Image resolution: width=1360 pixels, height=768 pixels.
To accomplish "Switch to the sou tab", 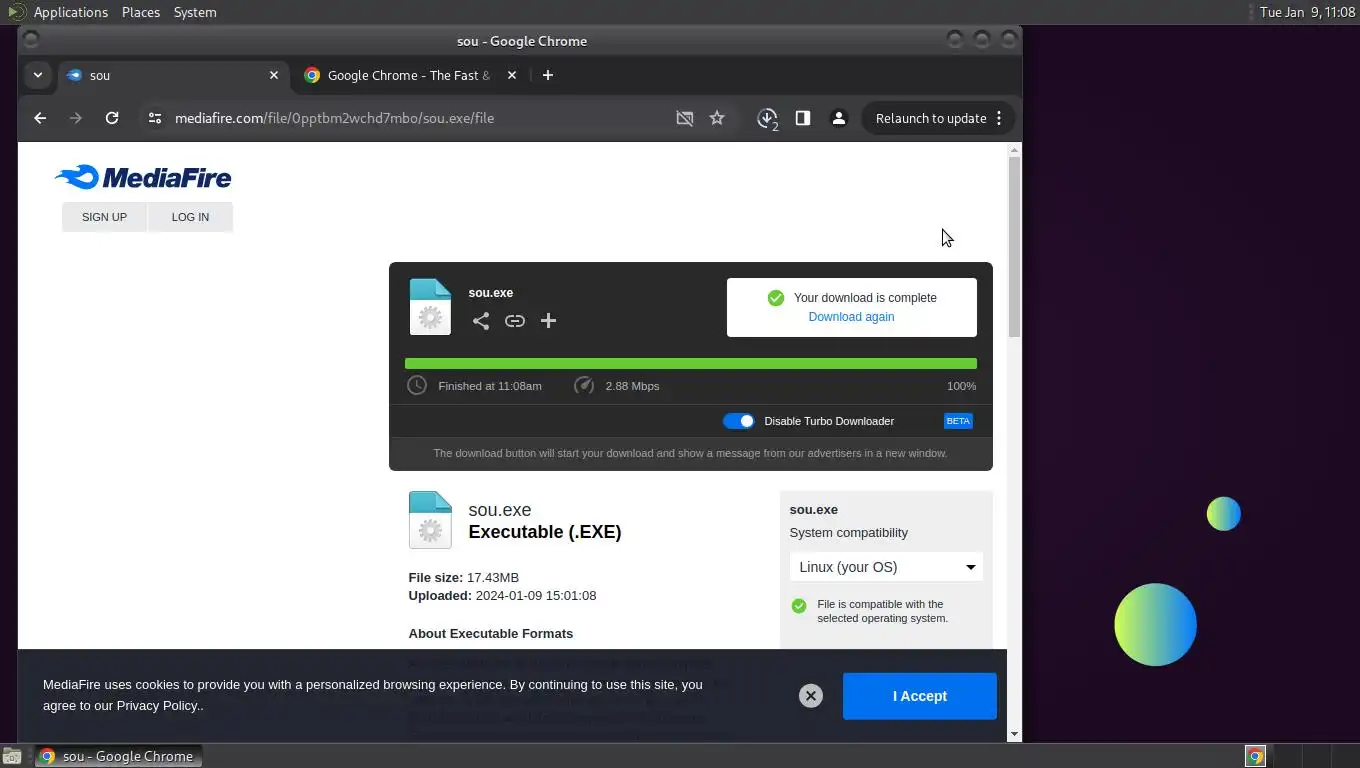I will 172,75.
